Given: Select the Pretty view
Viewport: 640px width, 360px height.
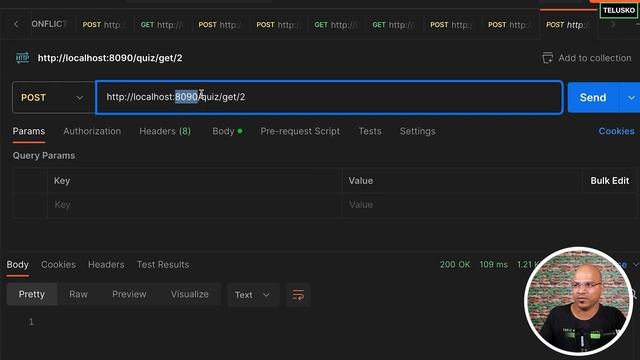Looking at the screenshot, I should pyautogui.click(x=31, y=294).
